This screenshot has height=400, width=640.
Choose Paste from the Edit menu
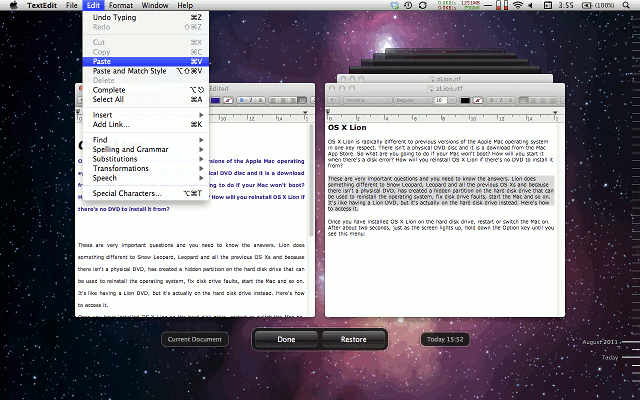146,61
